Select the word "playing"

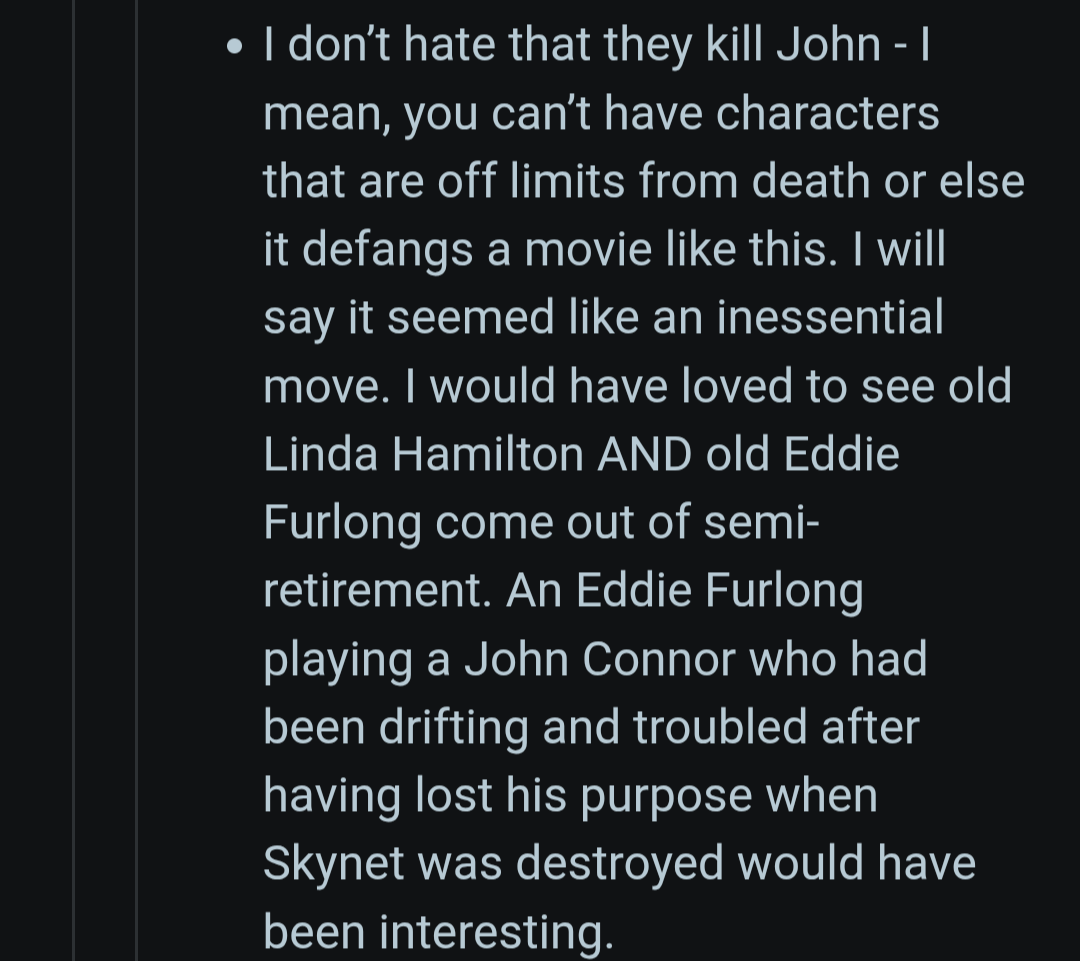pos(337,661)
